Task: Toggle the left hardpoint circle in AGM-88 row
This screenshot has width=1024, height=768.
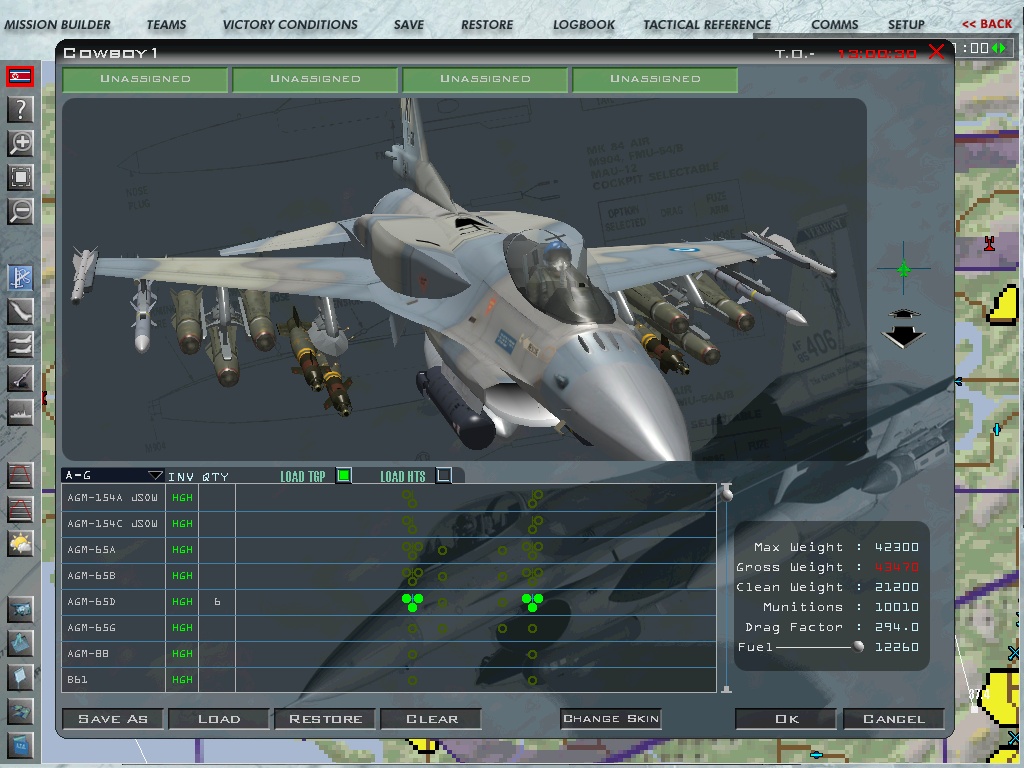Action: 412,654
